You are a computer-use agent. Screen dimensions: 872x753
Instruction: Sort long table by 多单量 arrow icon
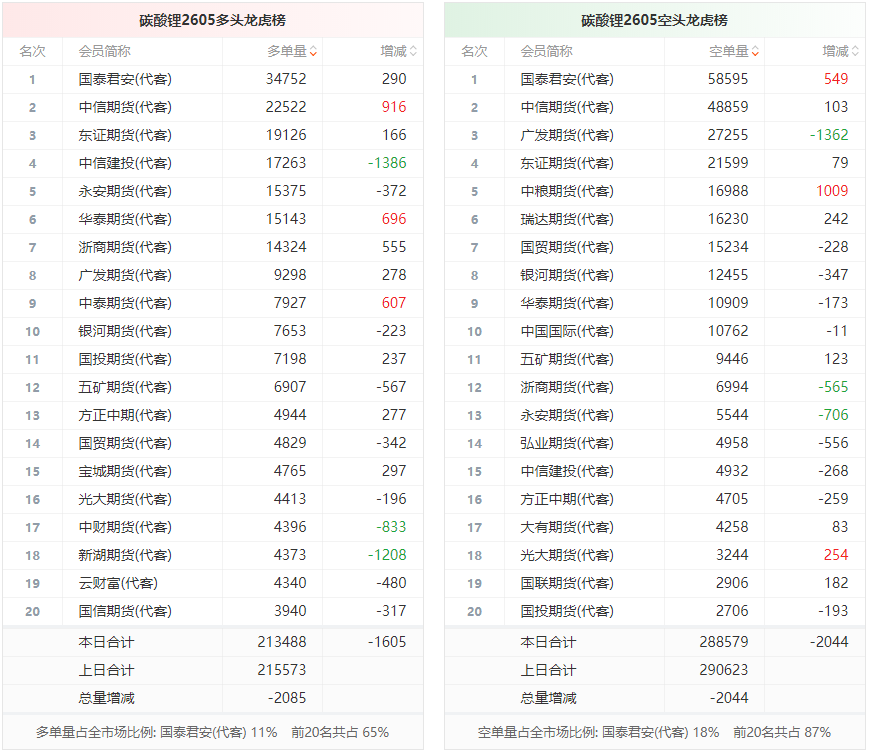coord(314,52)
